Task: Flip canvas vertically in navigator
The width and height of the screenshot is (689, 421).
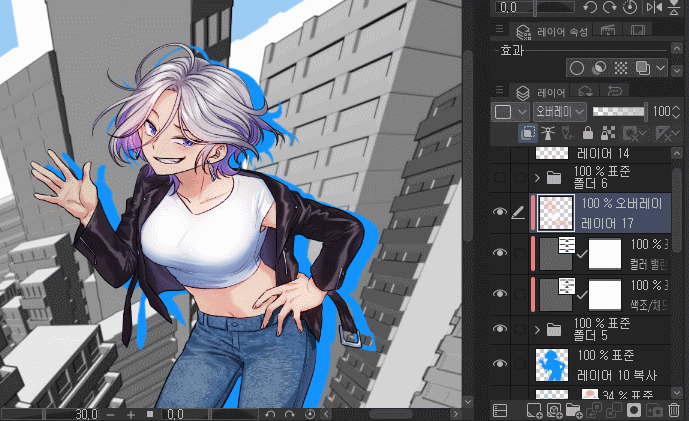Action: [x=674, y=7]
